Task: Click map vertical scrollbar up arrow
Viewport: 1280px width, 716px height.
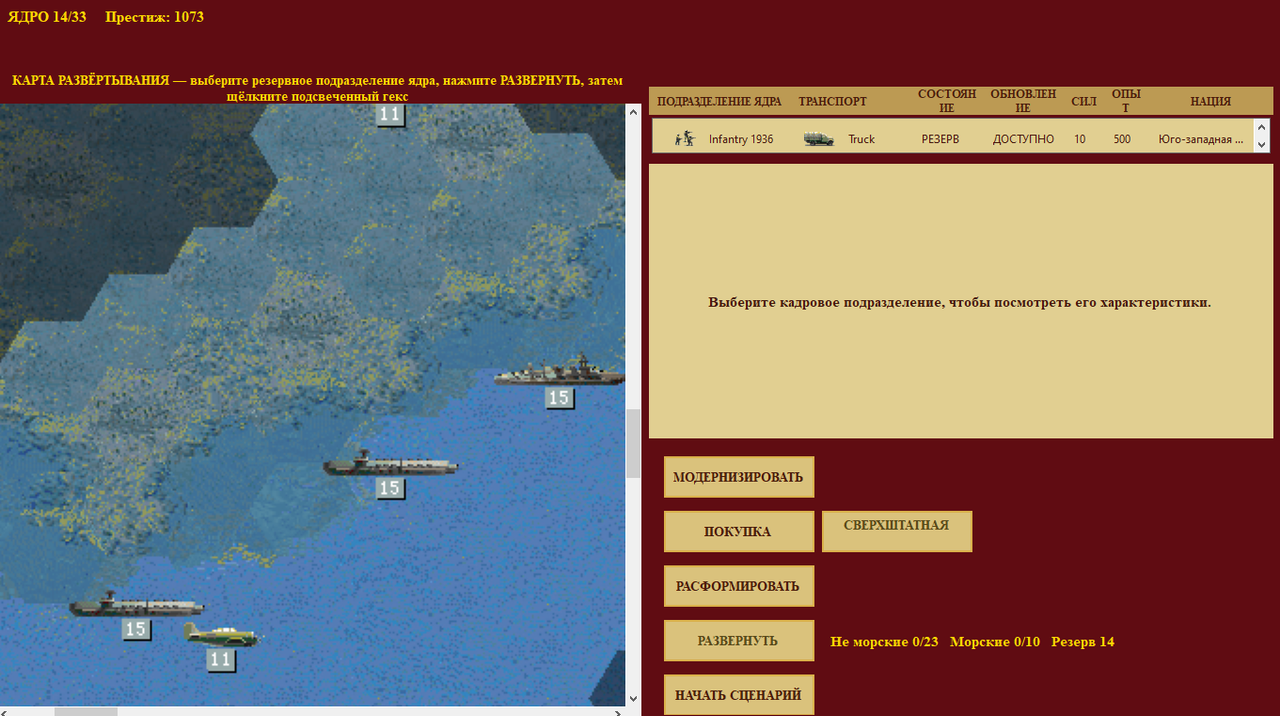Action: click(x=633, y=112)
